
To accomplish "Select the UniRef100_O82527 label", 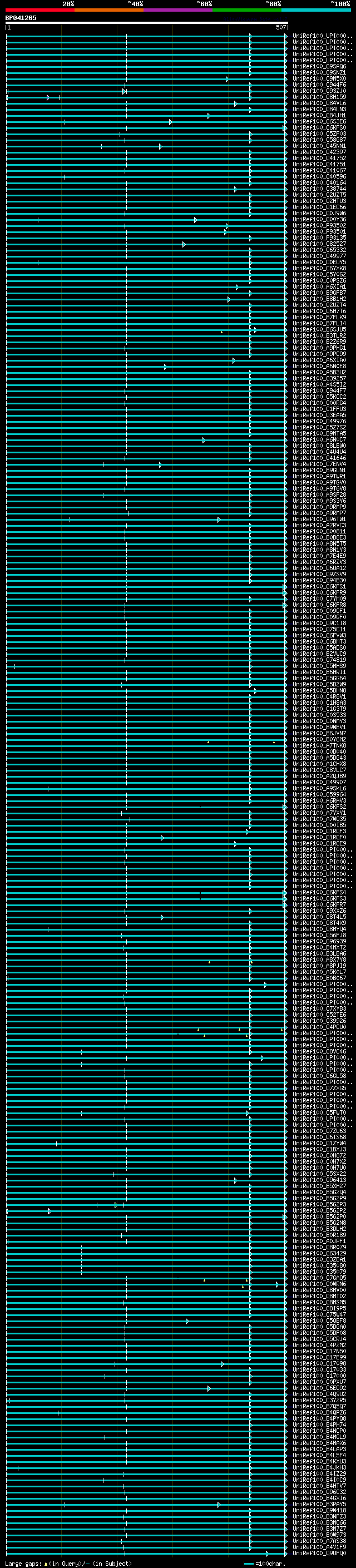I will tap(319, 244).
